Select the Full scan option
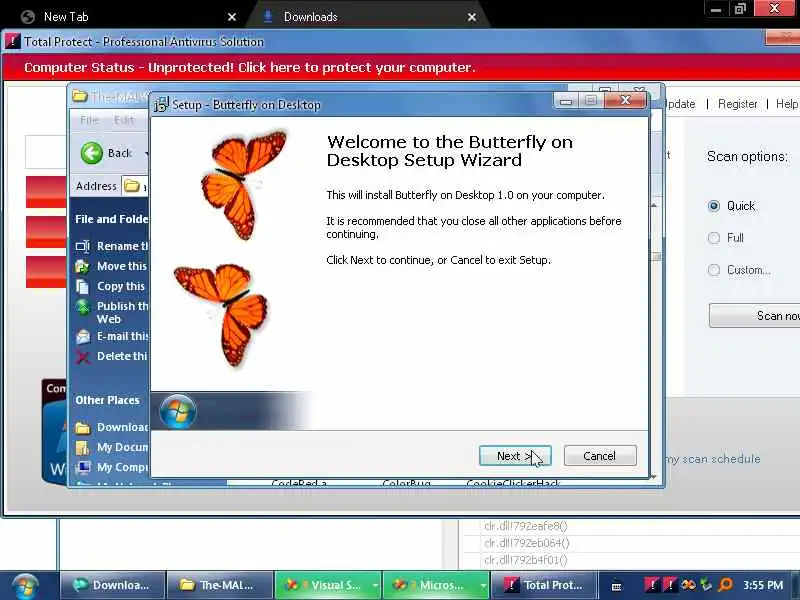The height and width of the screenshot is (600, 800). pos(714,238)
